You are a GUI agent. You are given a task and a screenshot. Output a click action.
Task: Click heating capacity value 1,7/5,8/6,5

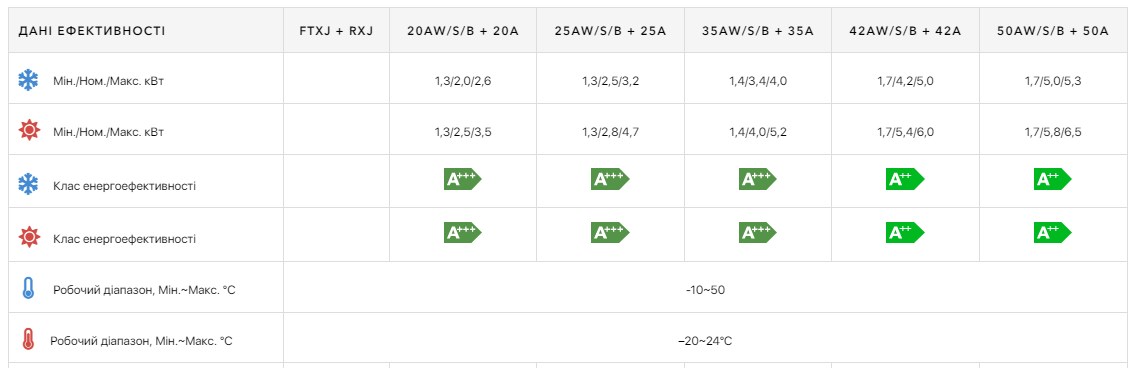click(x=1052, y=132)
